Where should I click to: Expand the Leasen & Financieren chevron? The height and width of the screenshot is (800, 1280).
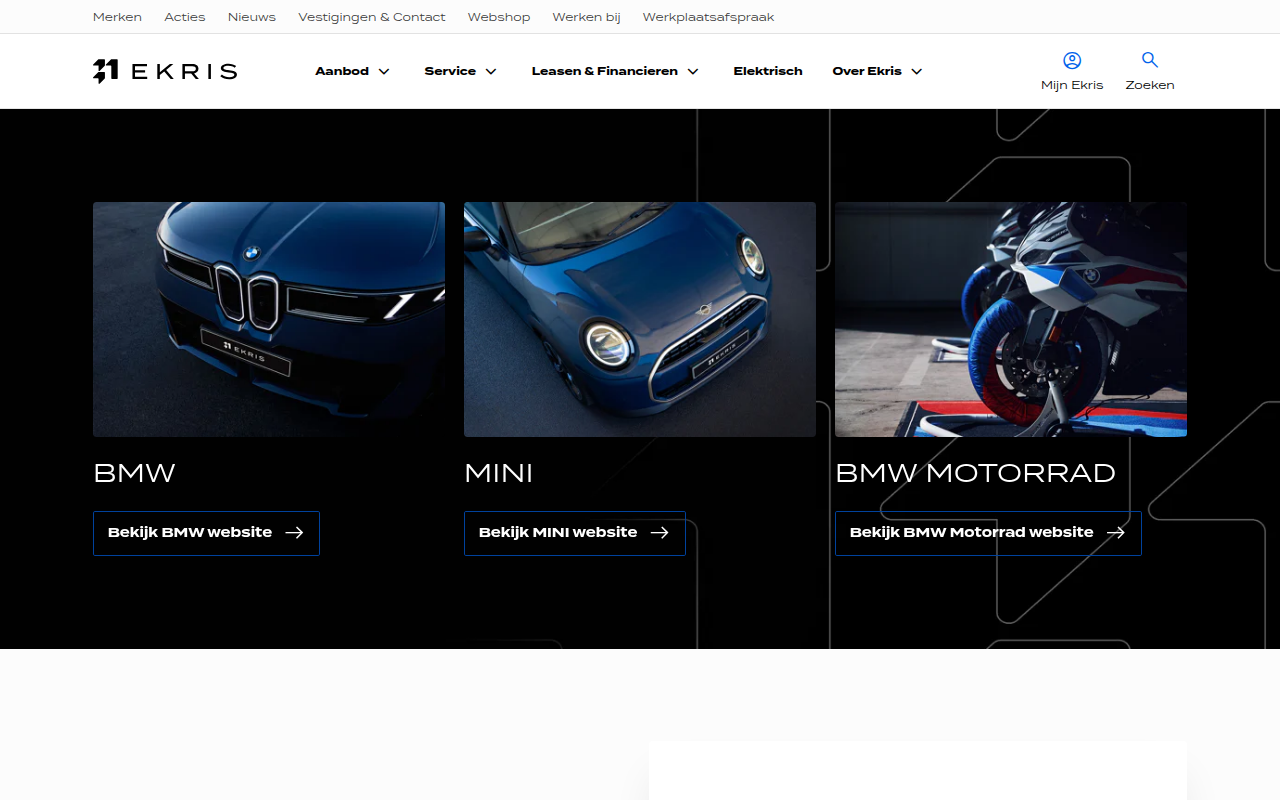tap(693, 72)
